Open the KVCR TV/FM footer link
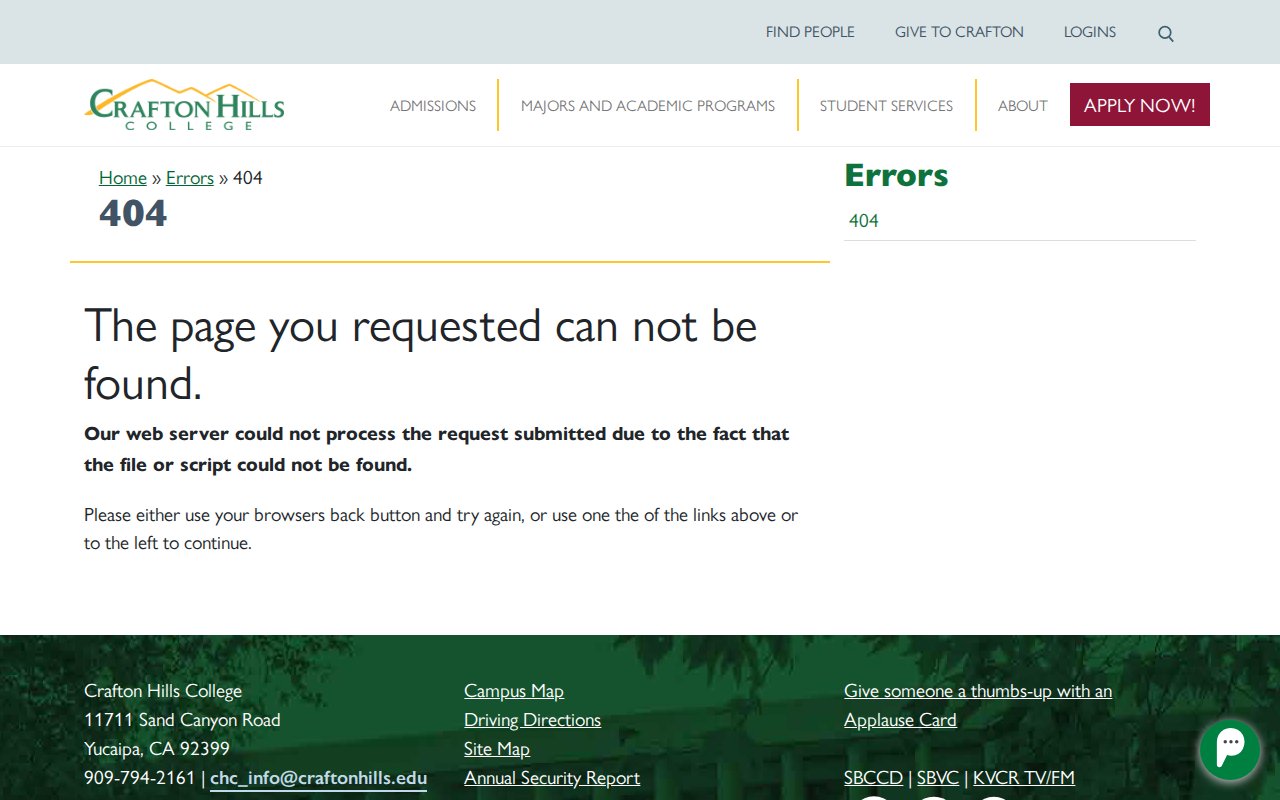This screenshot has width=1280, height=800. [1023, 778]
